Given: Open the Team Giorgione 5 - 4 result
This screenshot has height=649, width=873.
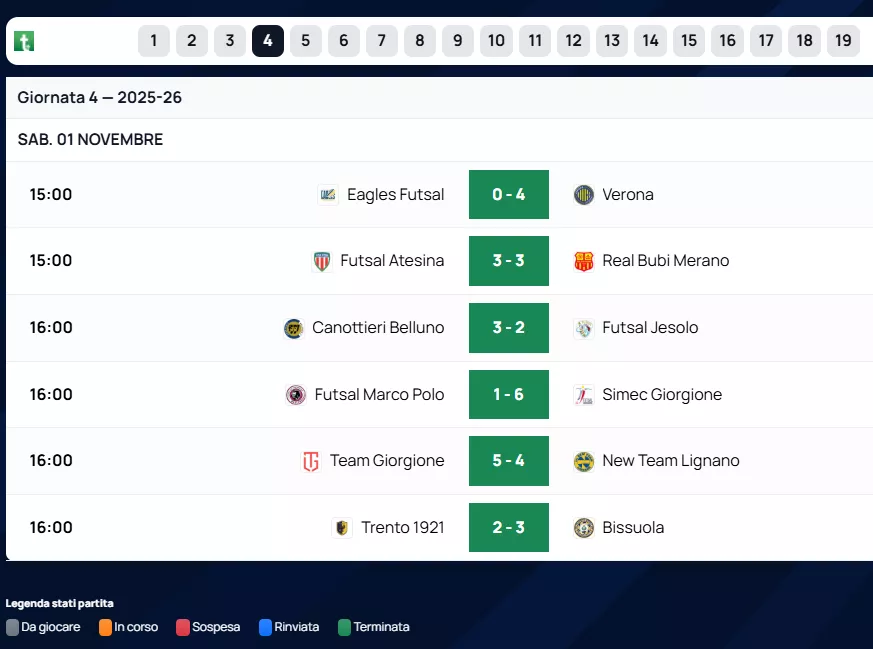Looking at the screenshot, I should click(508, 461).
